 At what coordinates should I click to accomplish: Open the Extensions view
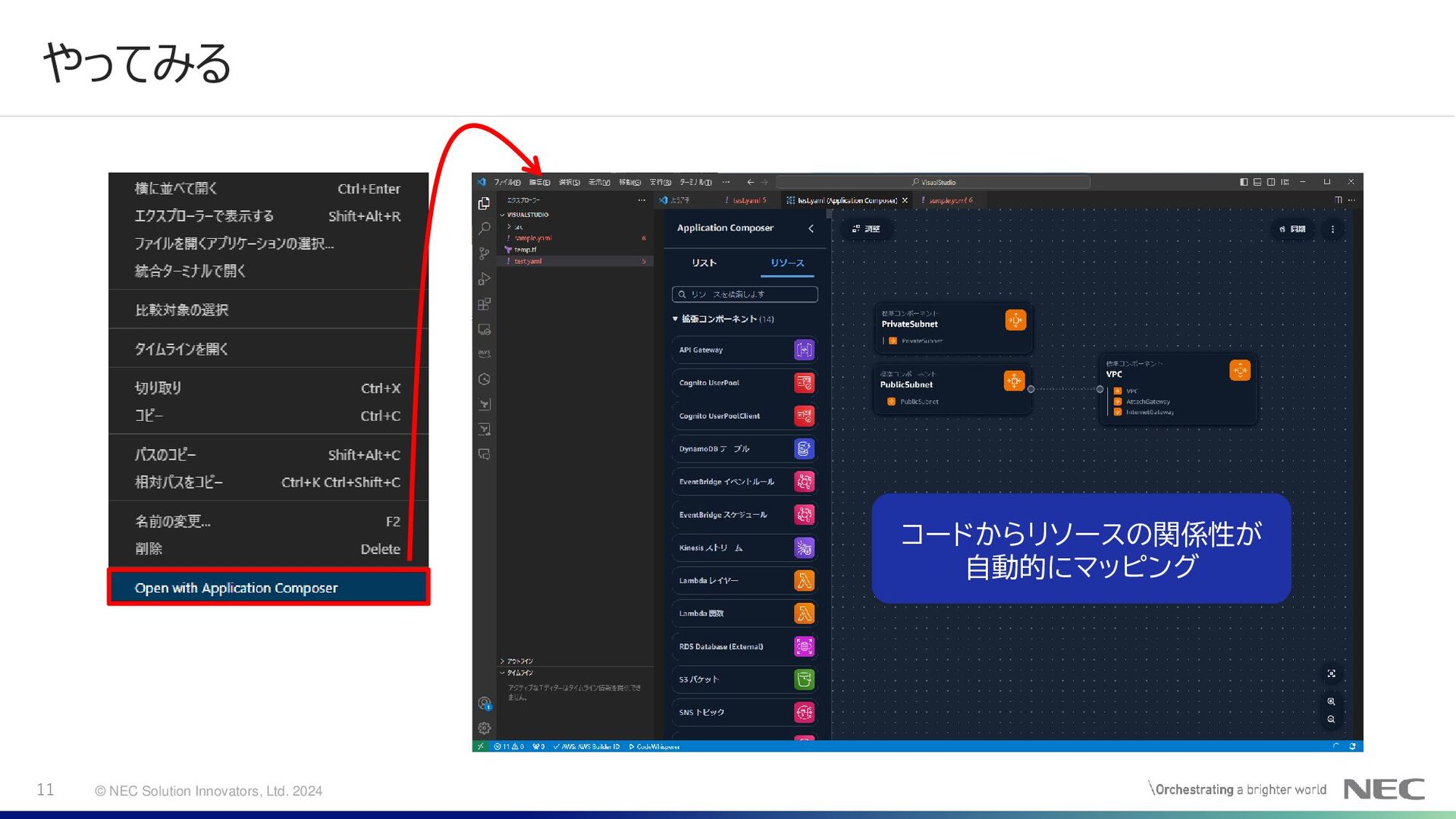point(484,304)
